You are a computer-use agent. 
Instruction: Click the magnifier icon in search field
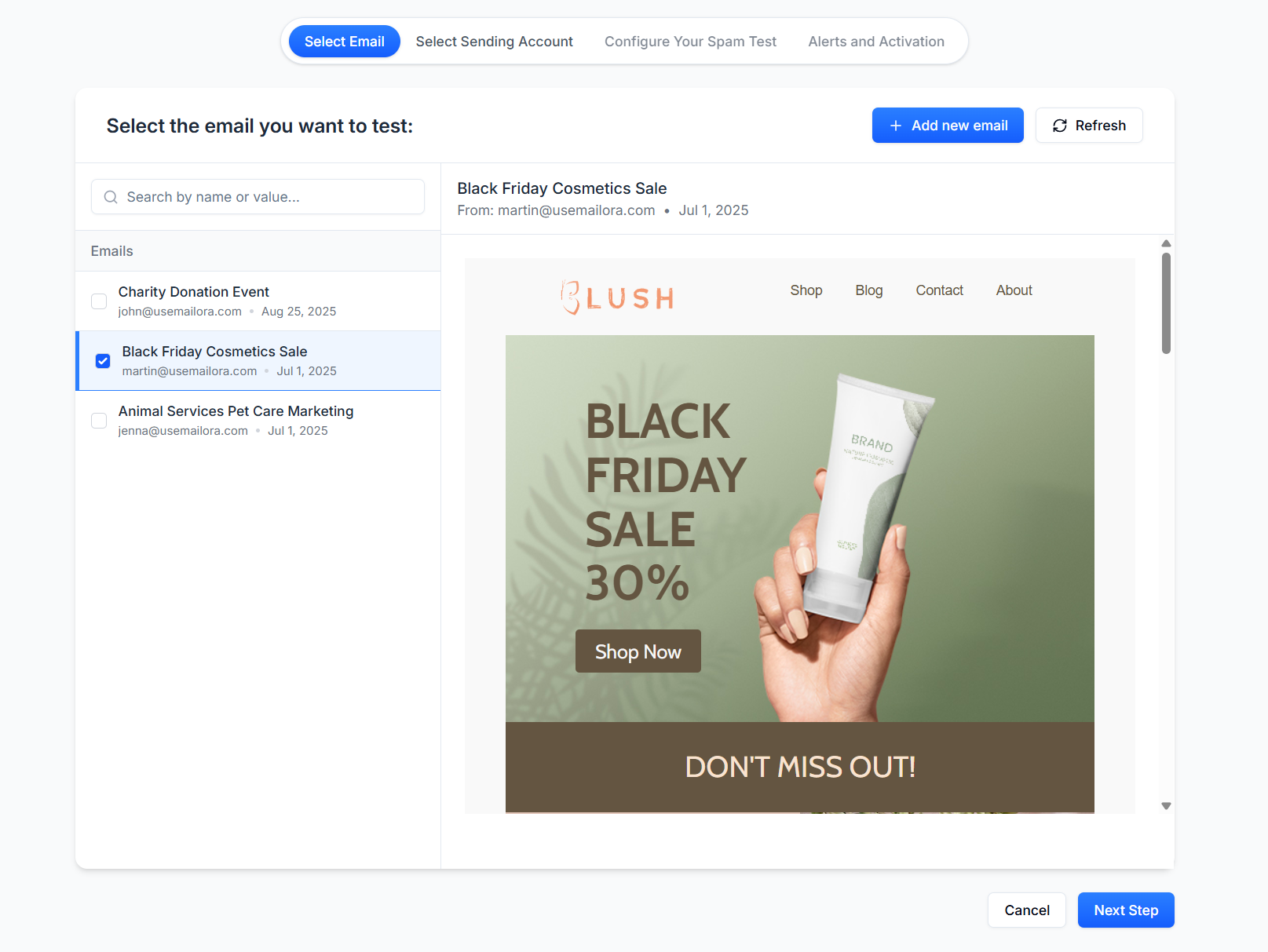point(111,197)
